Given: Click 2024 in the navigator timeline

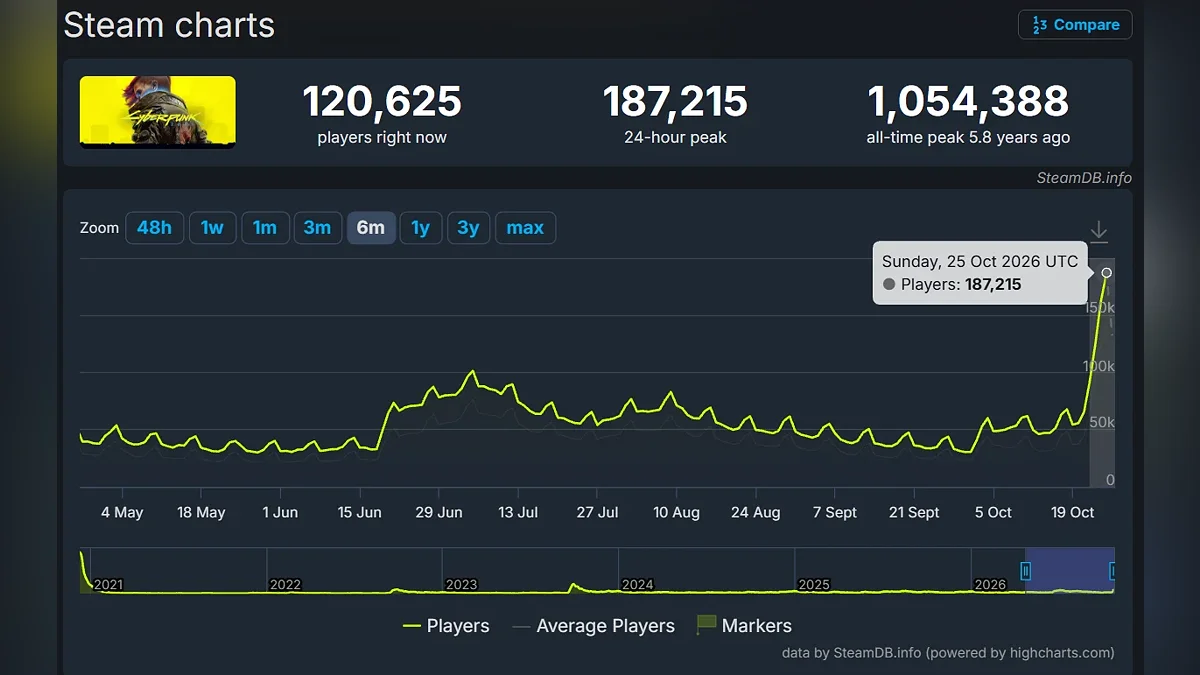Looking at the screenshot, I should pos(638,584).
